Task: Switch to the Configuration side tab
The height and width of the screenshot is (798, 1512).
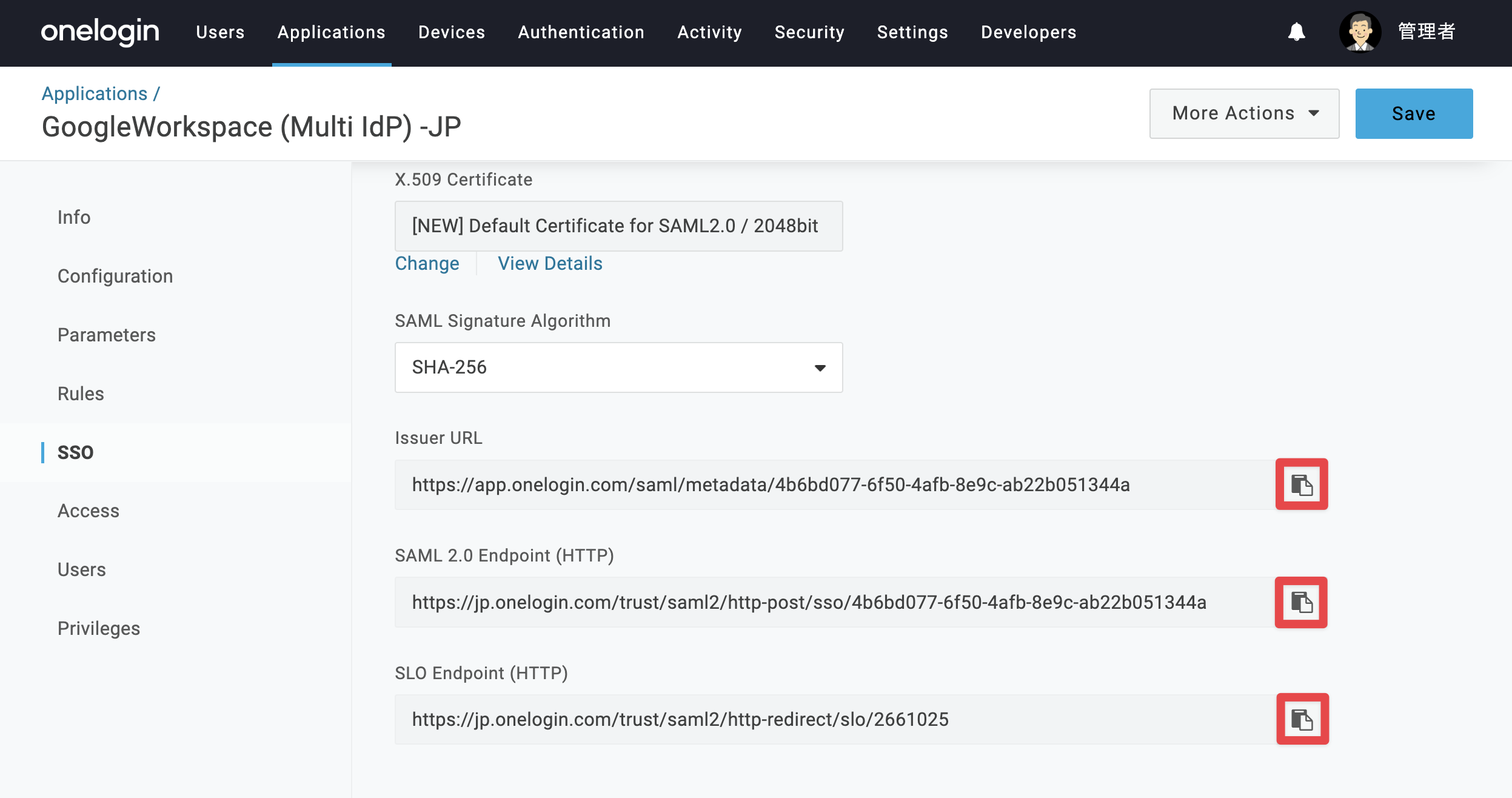Action: 115,276
